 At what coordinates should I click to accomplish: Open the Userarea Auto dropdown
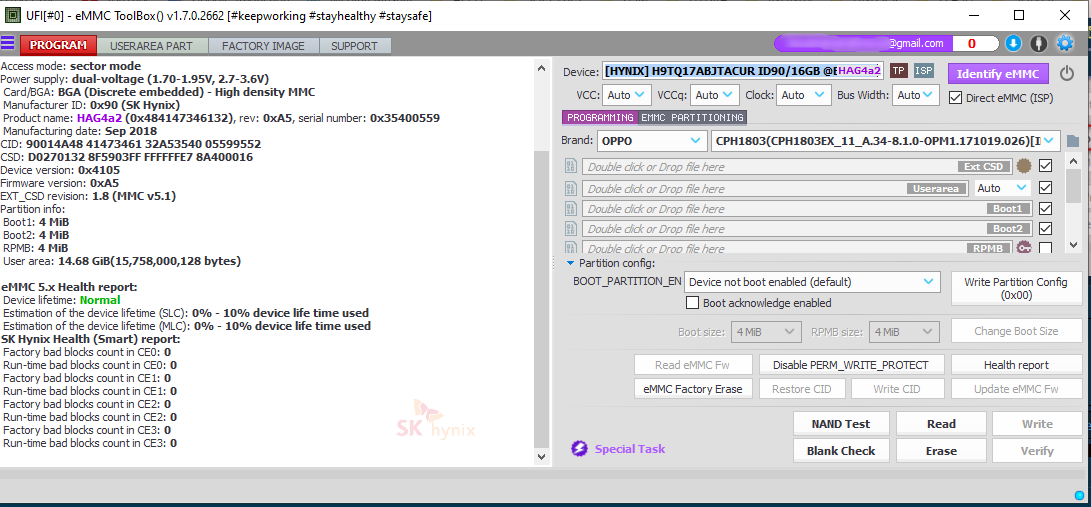(x=1002, y=188)
